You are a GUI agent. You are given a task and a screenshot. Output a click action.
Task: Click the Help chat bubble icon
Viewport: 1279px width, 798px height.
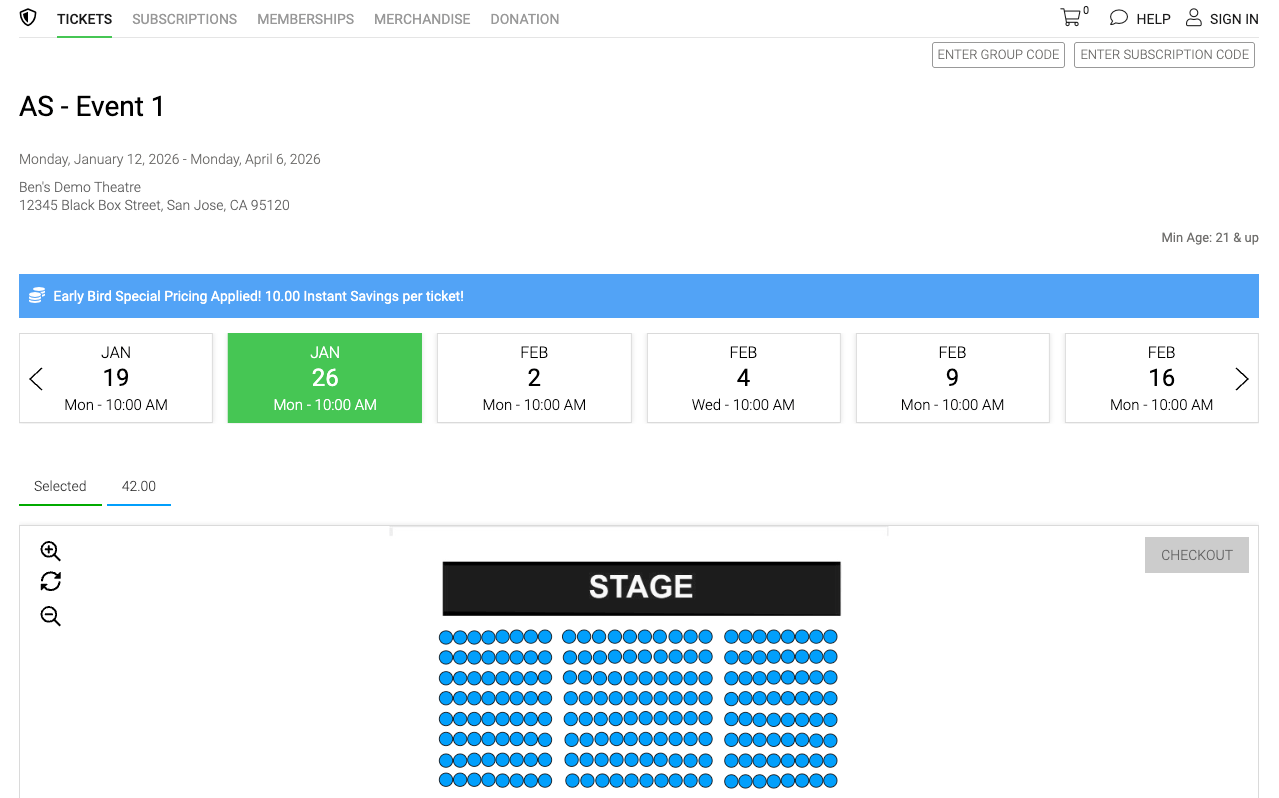1119,18
